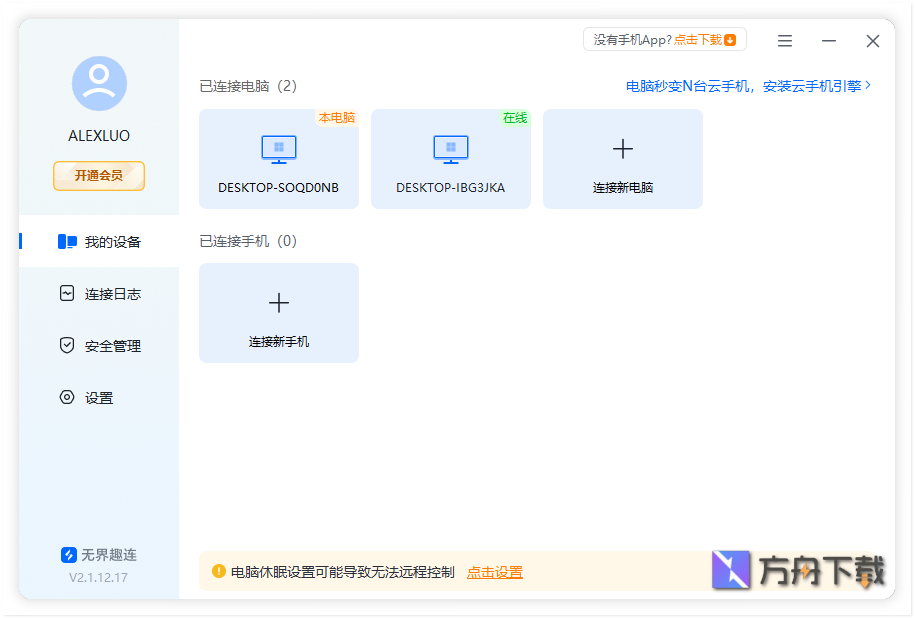Click the V2.1.12.17 version text

pos(98,578)
